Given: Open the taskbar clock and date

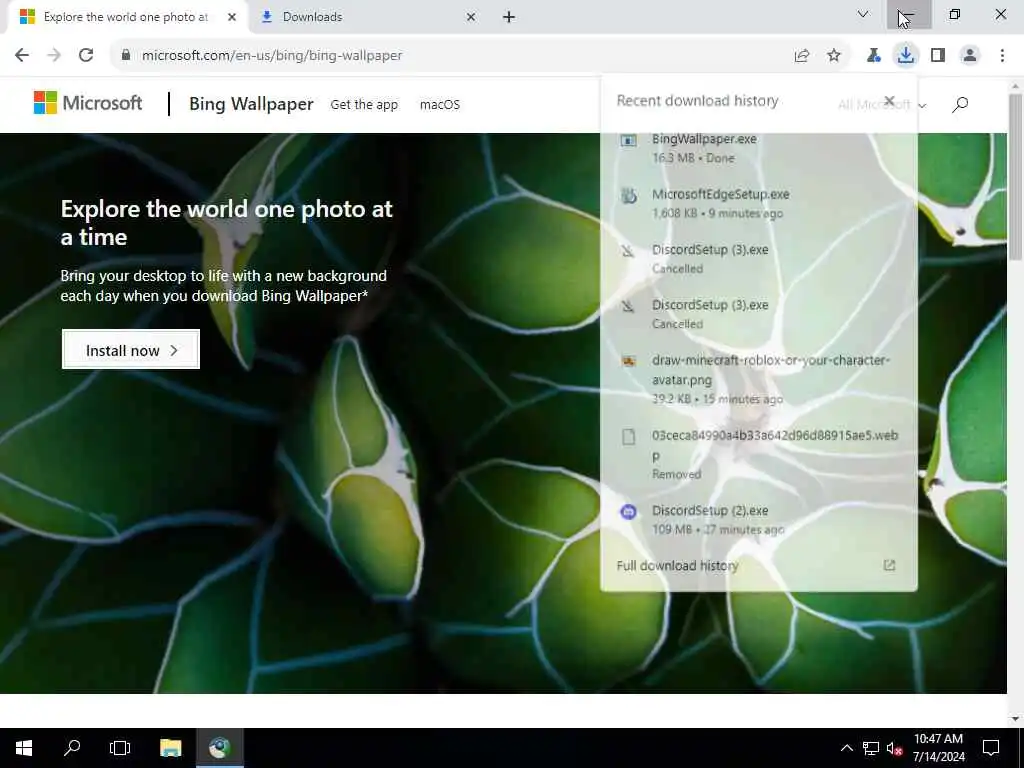Looking at the screenshot, I should click(x=938, y=748).
